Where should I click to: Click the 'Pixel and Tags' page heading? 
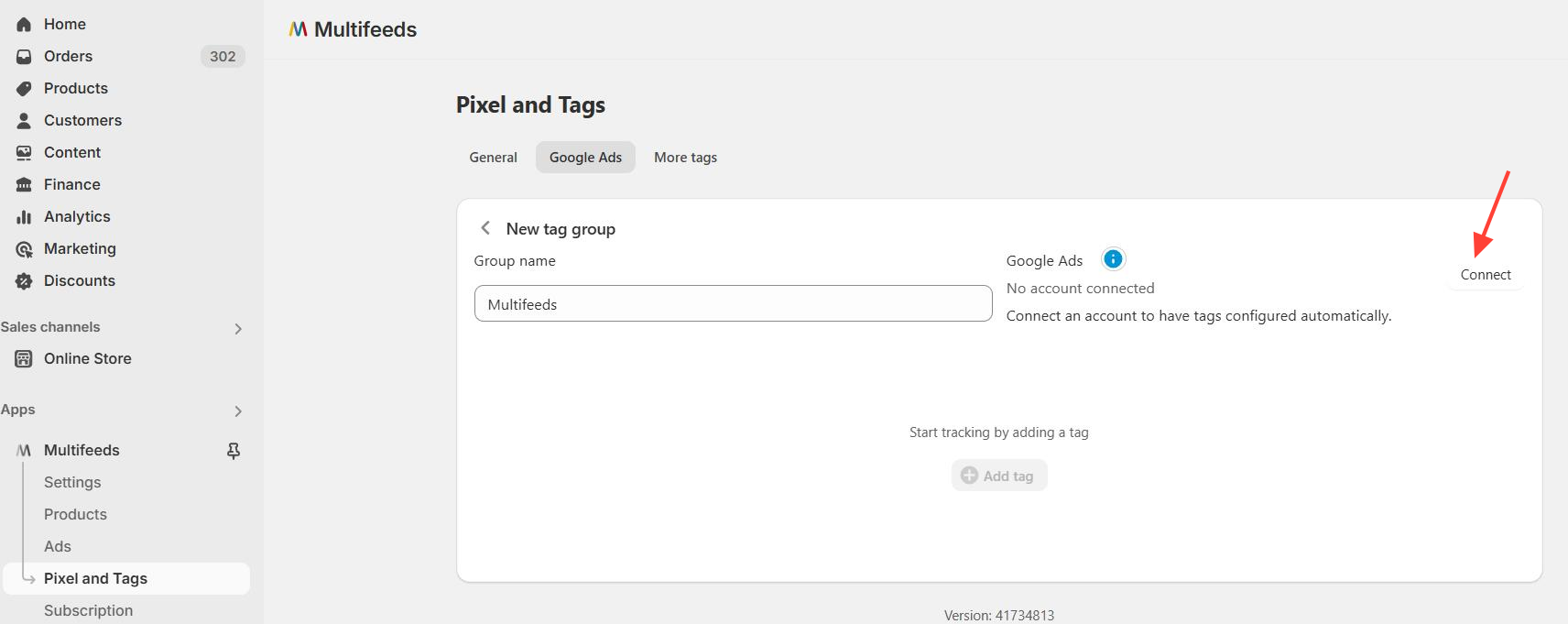[530, 105]
